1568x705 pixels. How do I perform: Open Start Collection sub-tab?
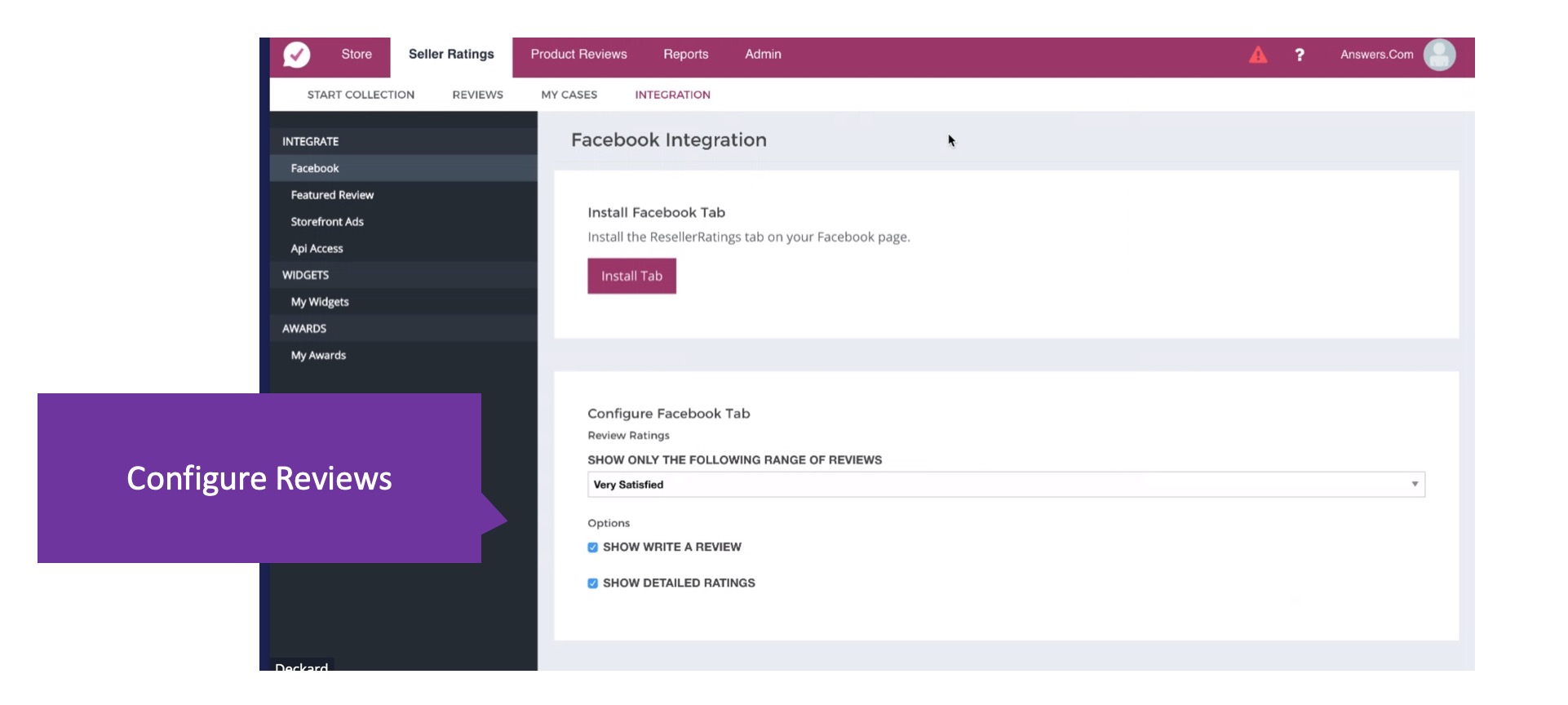361,95
